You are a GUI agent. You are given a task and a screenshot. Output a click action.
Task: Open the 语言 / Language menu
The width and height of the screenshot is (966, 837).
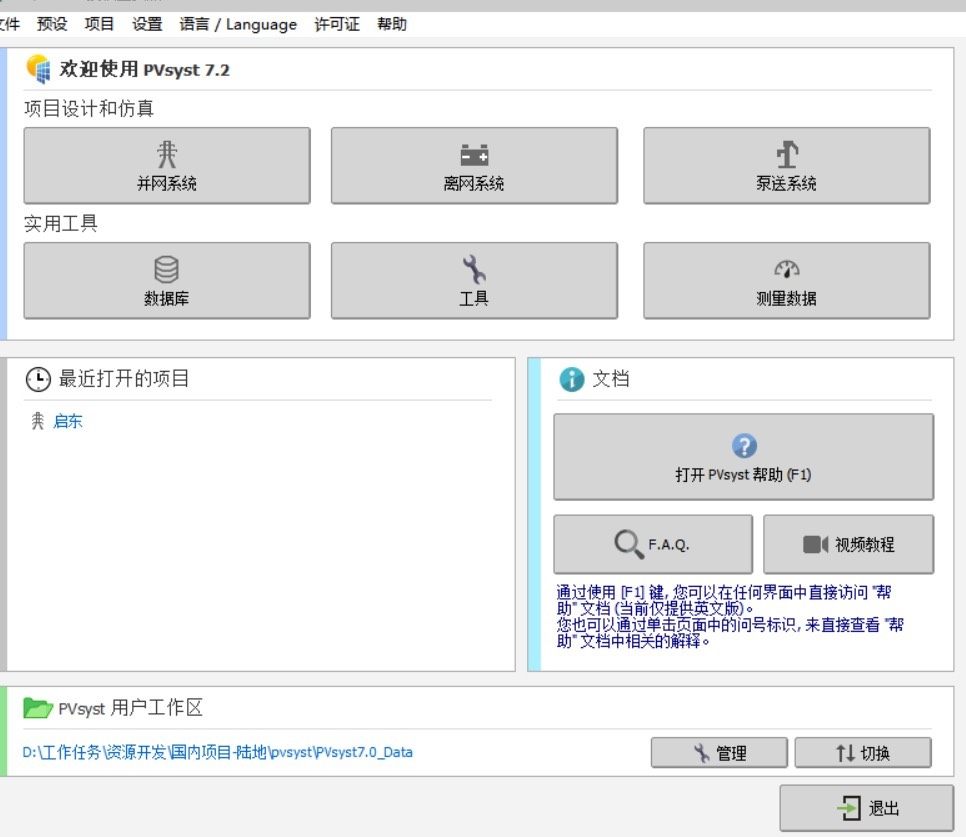coord(238,24)
